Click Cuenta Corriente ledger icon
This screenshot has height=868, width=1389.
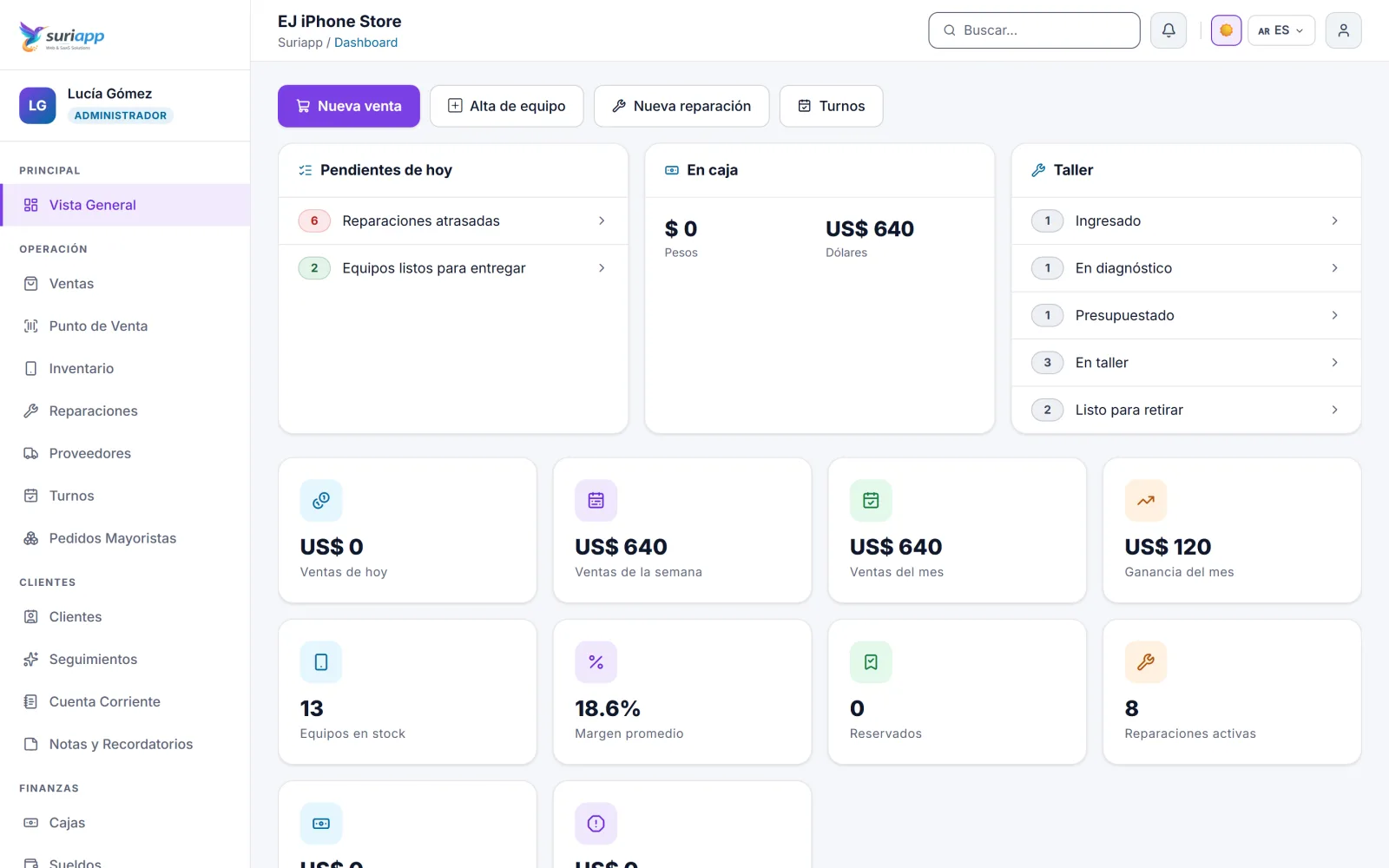(x=31, y=701)
